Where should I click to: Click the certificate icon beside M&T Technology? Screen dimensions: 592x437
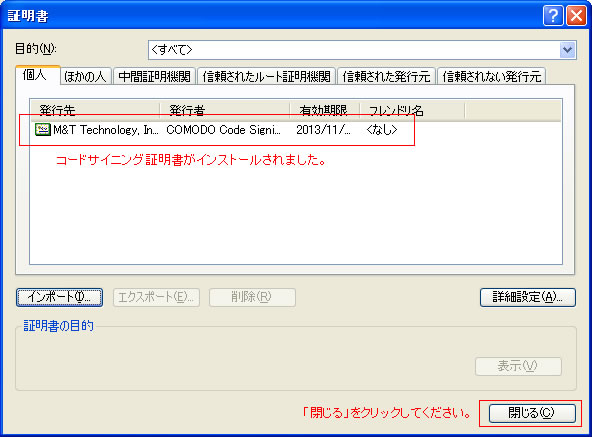pyautogui.click(x=43, y=130)
